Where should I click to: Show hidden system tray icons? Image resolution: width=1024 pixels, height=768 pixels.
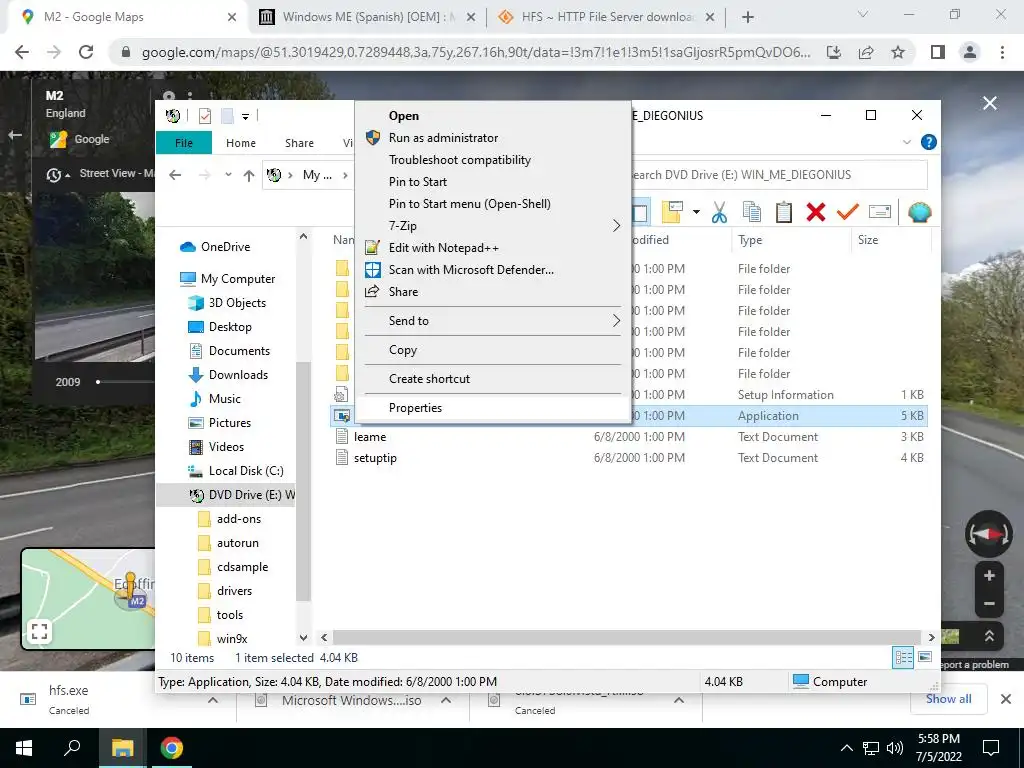(x=846, y=748)
